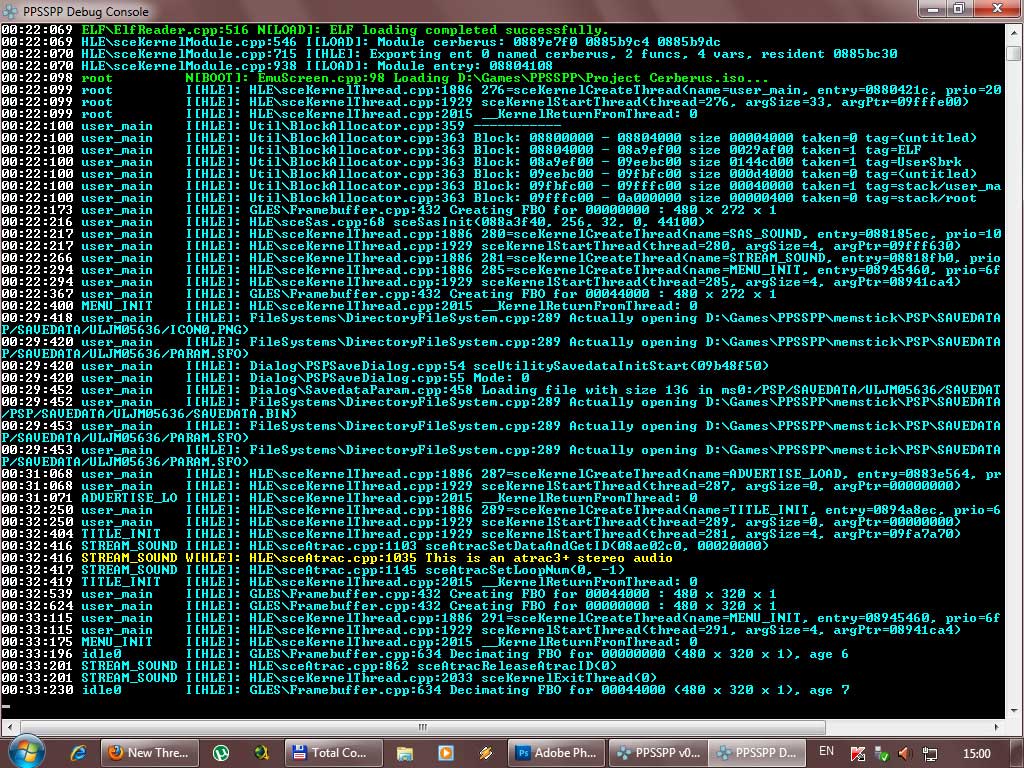The height and width of the screenshot is (768, 1024).
Task: Click the yellow "This is an atrac3+ stereo audio" warning
Action: 337,558
